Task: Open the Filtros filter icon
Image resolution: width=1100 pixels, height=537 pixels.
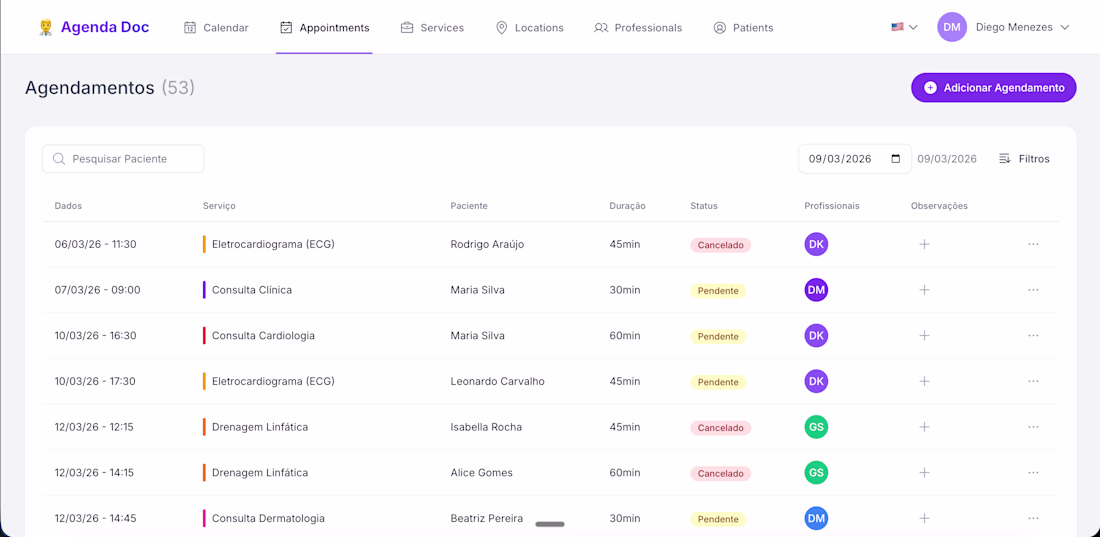Action: coord(1005,159)
